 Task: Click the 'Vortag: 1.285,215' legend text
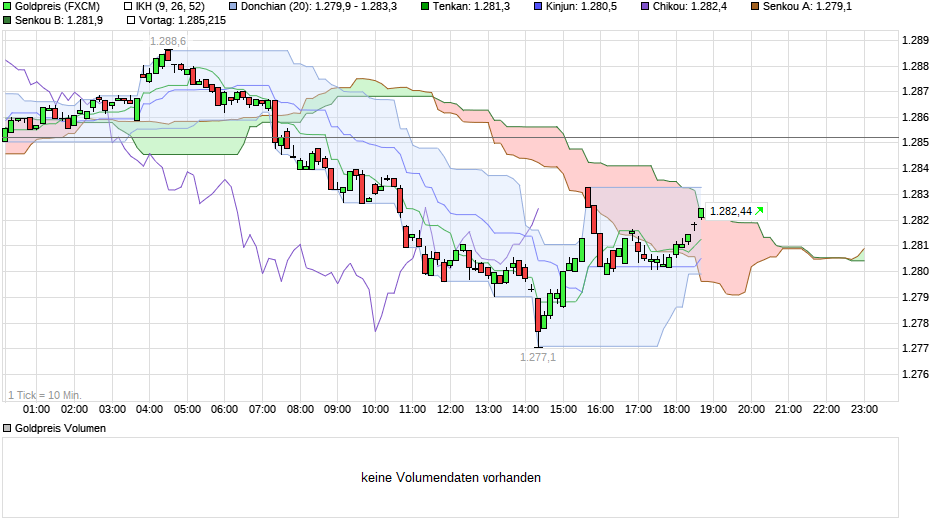pos(183,20)
